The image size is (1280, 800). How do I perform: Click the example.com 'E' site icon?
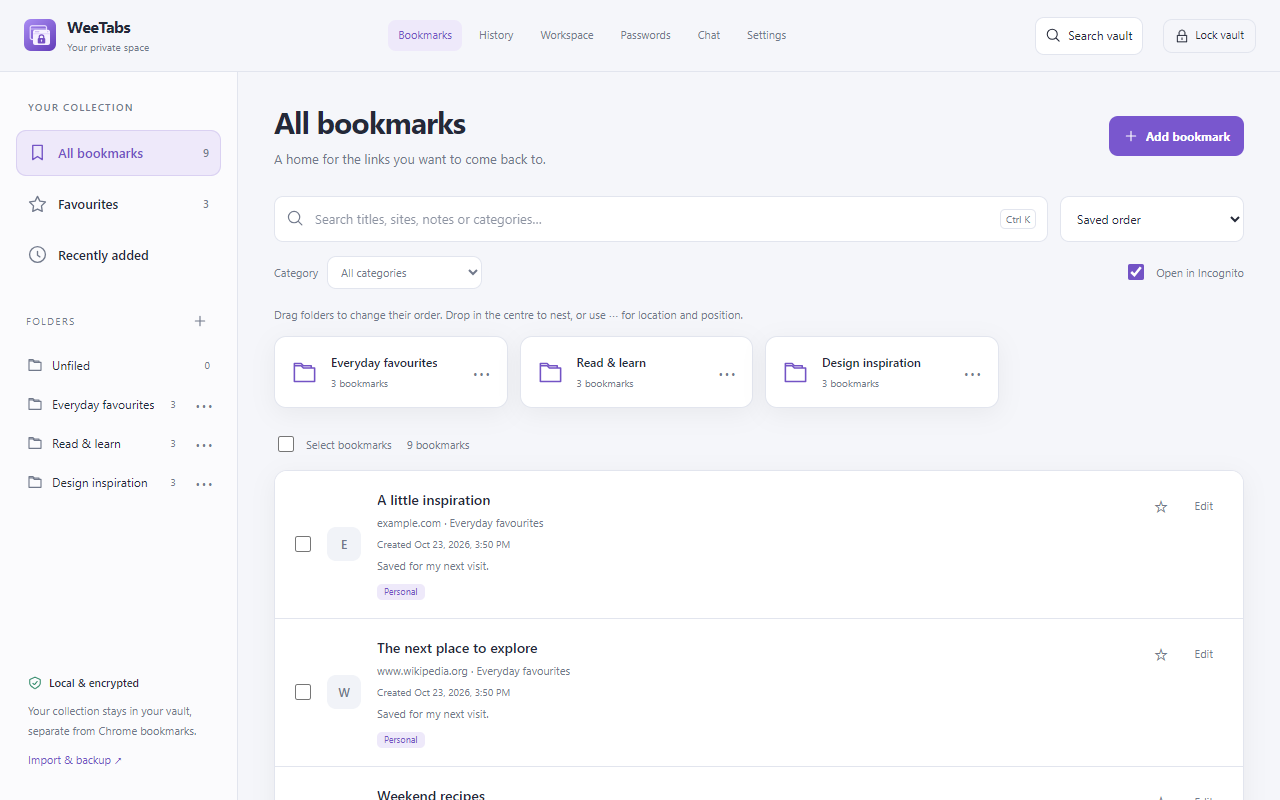click(x=344, y=544)
